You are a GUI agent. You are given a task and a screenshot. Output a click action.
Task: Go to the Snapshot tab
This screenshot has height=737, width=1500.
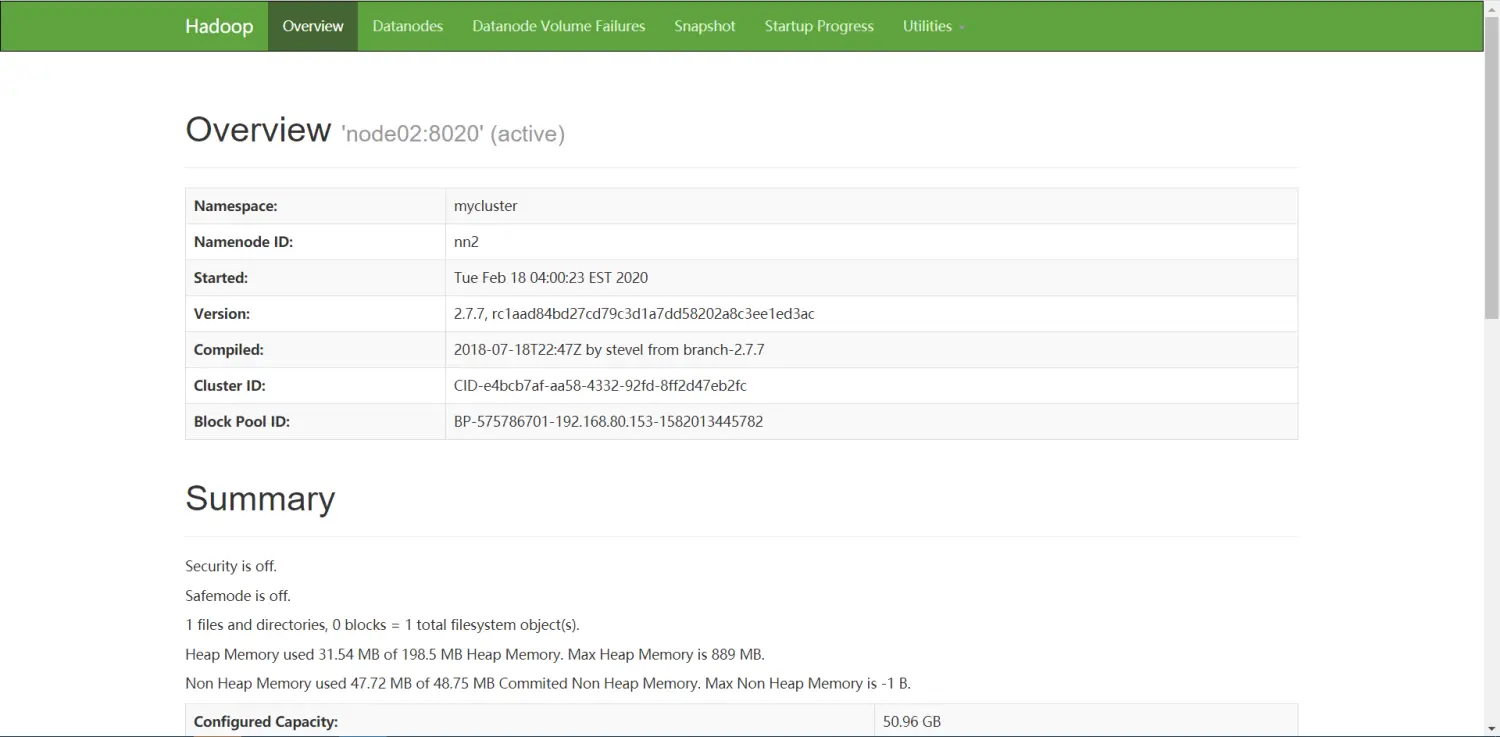click(705, 26)
